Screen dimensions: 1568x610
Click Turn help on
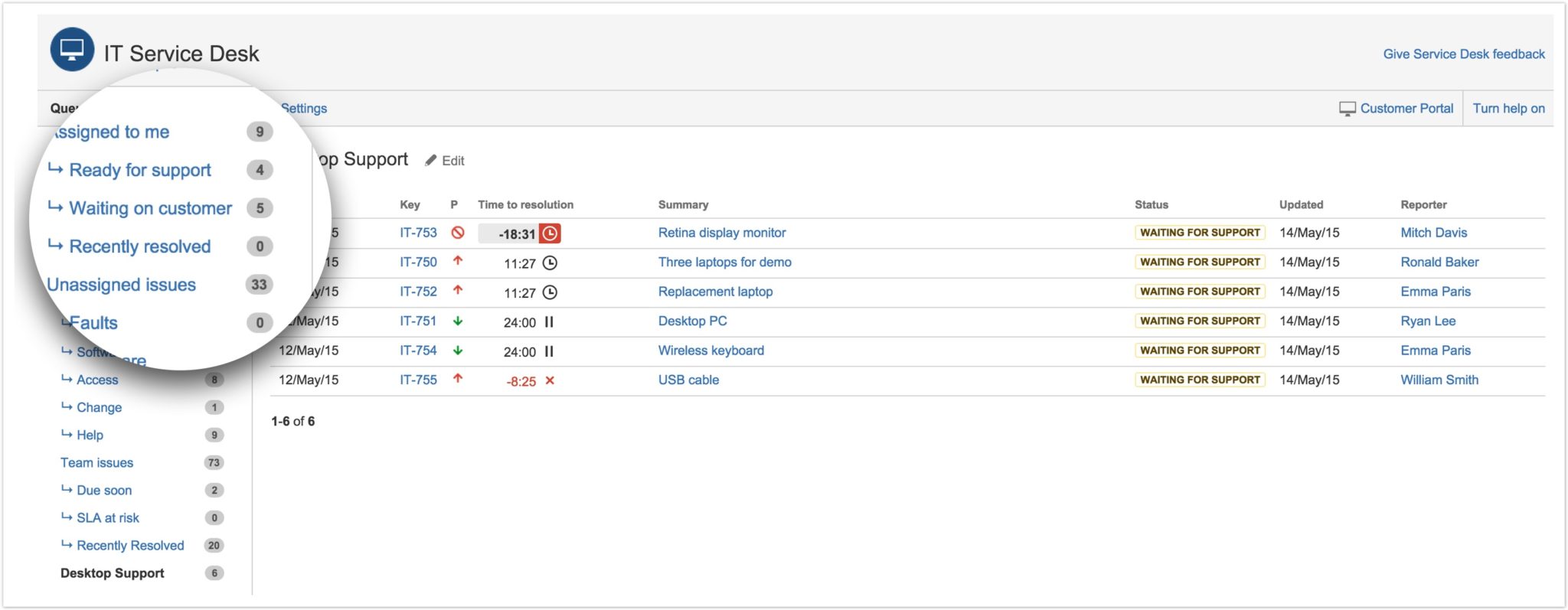click(1508, 109)
